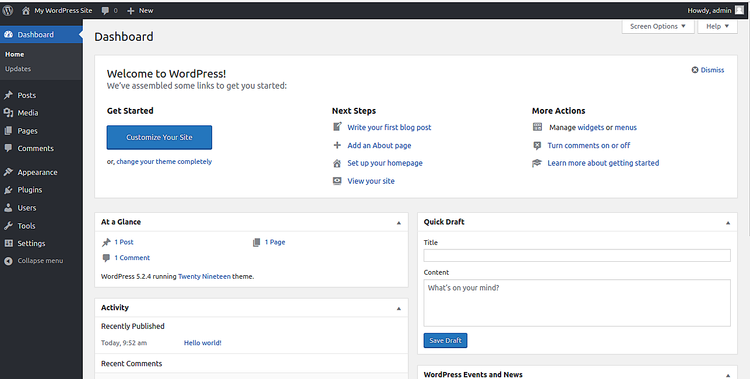The height and width of the screenshot is (379, 750).
Task: Click the graduation cap icon beside Learn more
Action: [x=537, y=163]
